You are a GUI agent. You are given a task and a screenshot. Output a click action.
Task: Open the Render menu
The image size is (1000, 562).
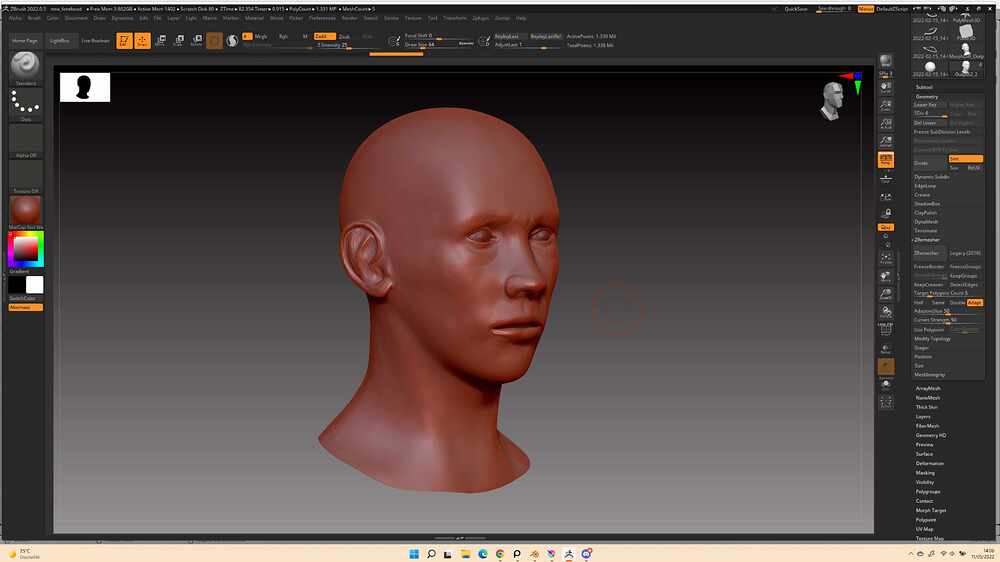pyautogui.click(x=349, y=18)
